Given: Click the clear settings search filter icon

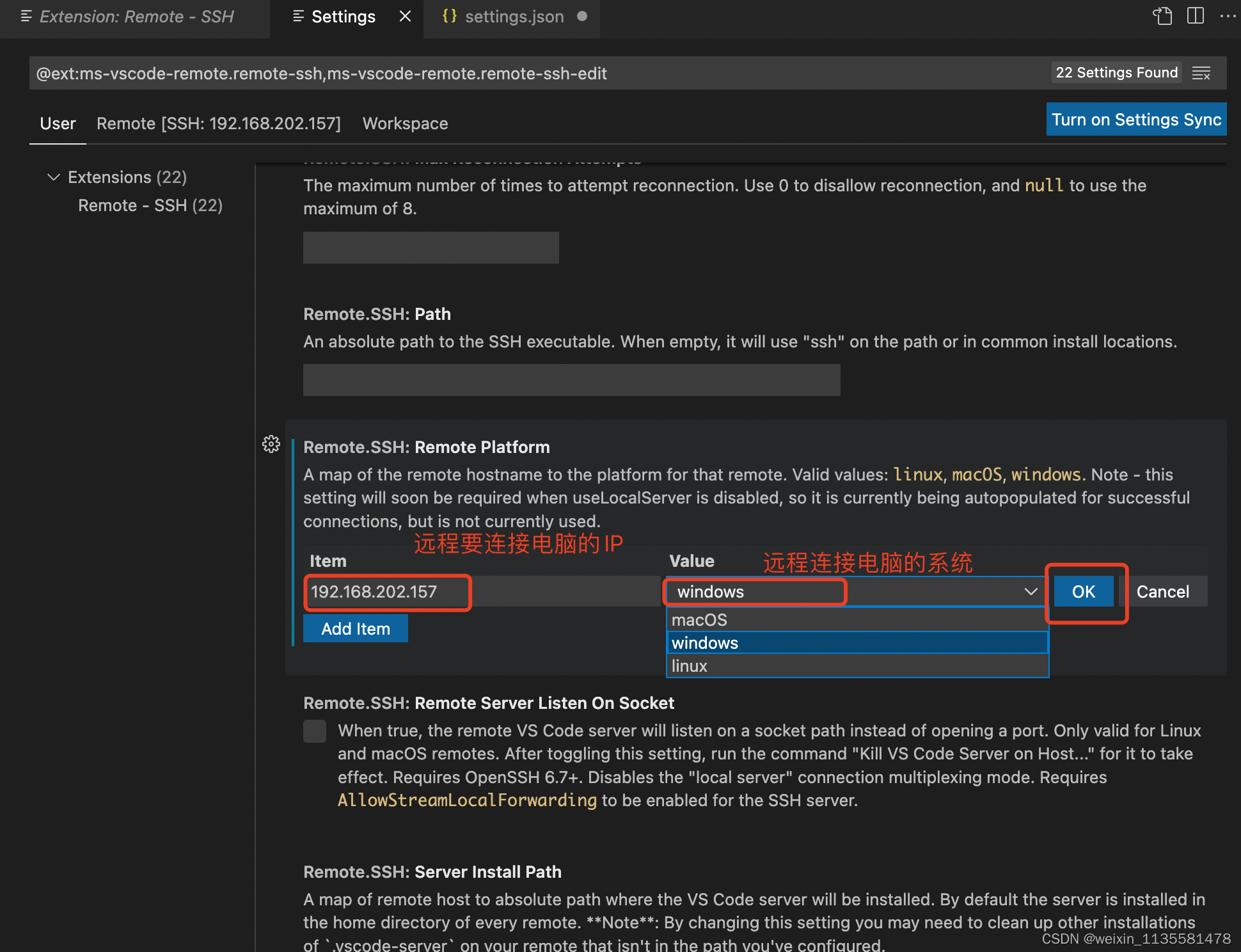Looking at the screenshot, I should (1201, 74).
